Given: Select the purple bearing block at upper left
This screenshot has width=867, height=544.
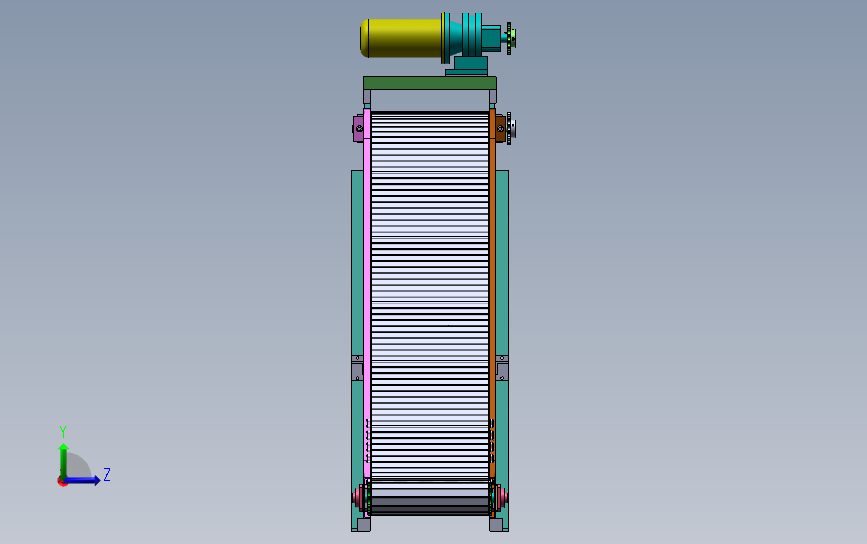Looking at the screenshot, I should 358,128.
